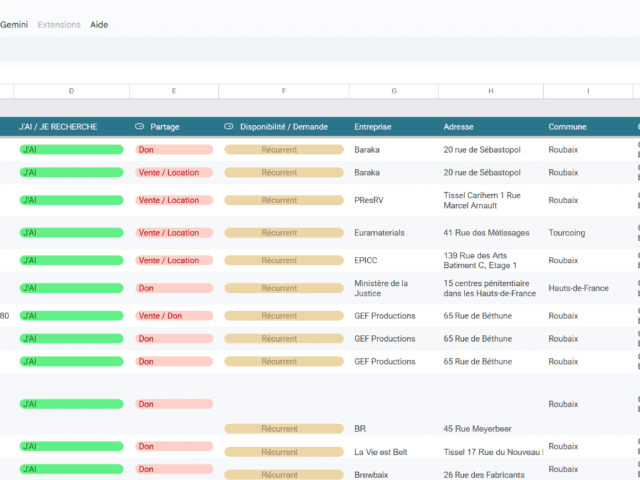
Task: Open J'AI dropdown in Ministère de la Justice row
Action: pos(71,288)
